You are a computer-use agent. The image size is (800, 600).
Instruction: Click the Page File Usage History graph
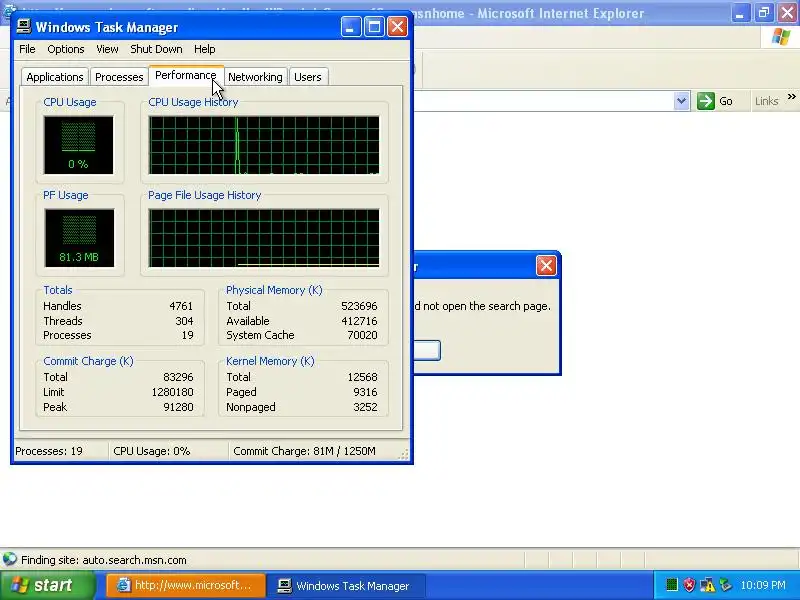pyautogui.click(x=264, y=238)
